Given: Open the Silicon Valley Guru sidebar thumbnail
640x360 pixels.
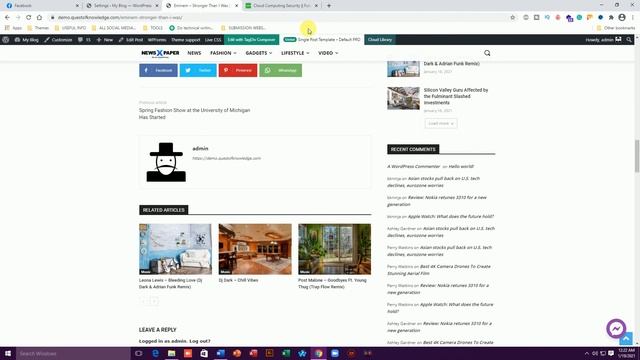Looking at the screenshot, I should tap(403, 98).
